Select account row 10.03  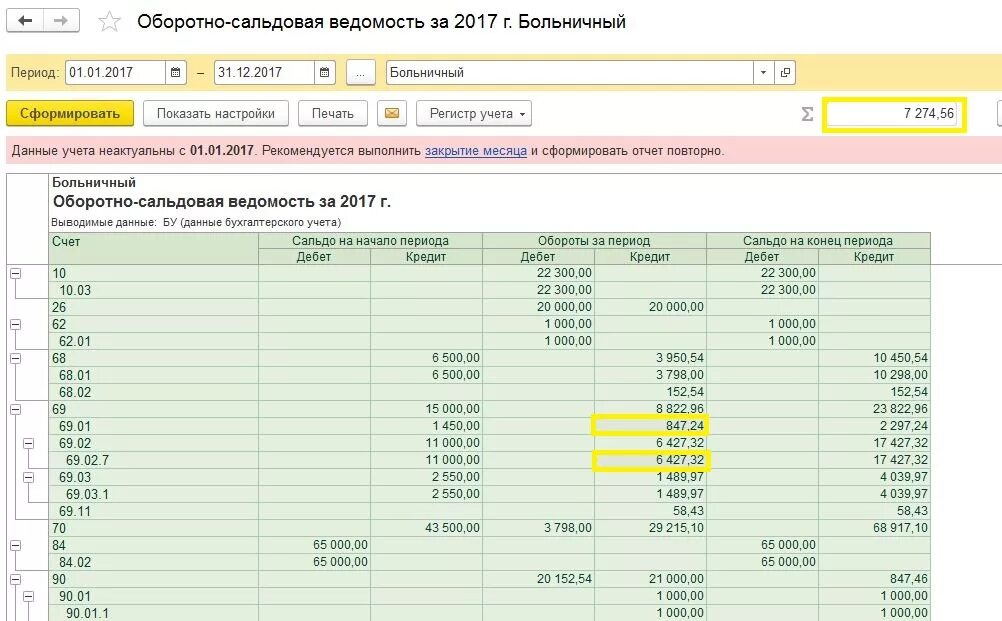(x=489, y=290)
